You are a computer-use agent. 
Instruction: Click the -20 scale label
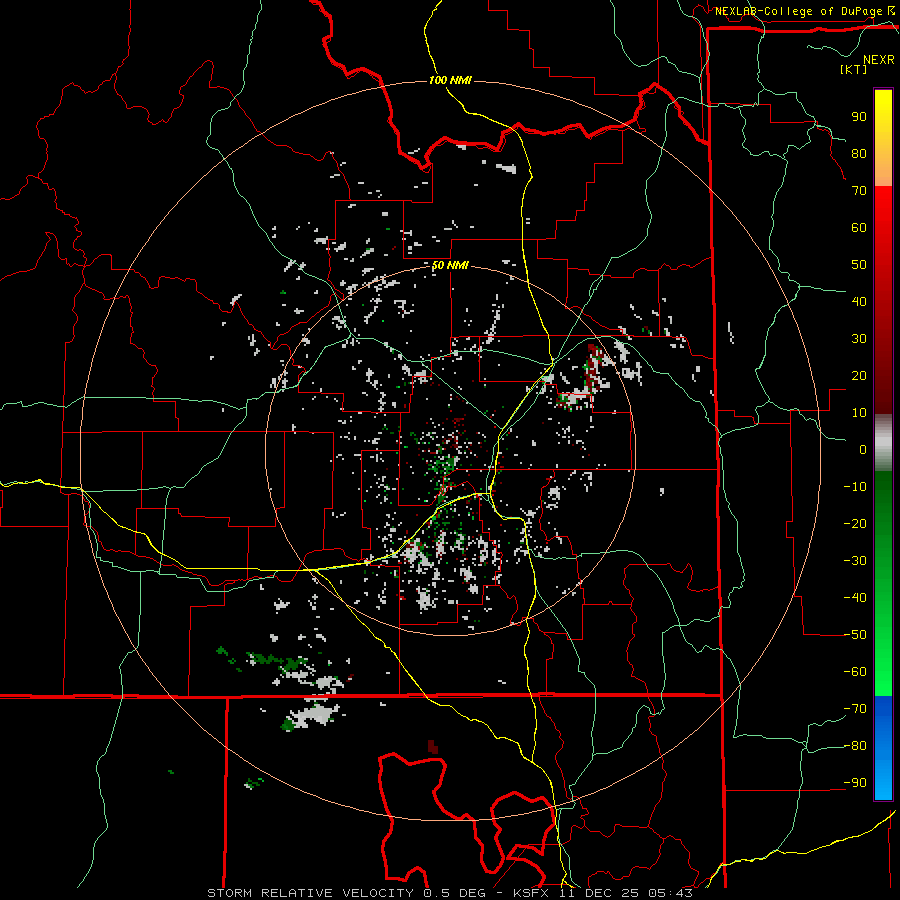(855, 523)
